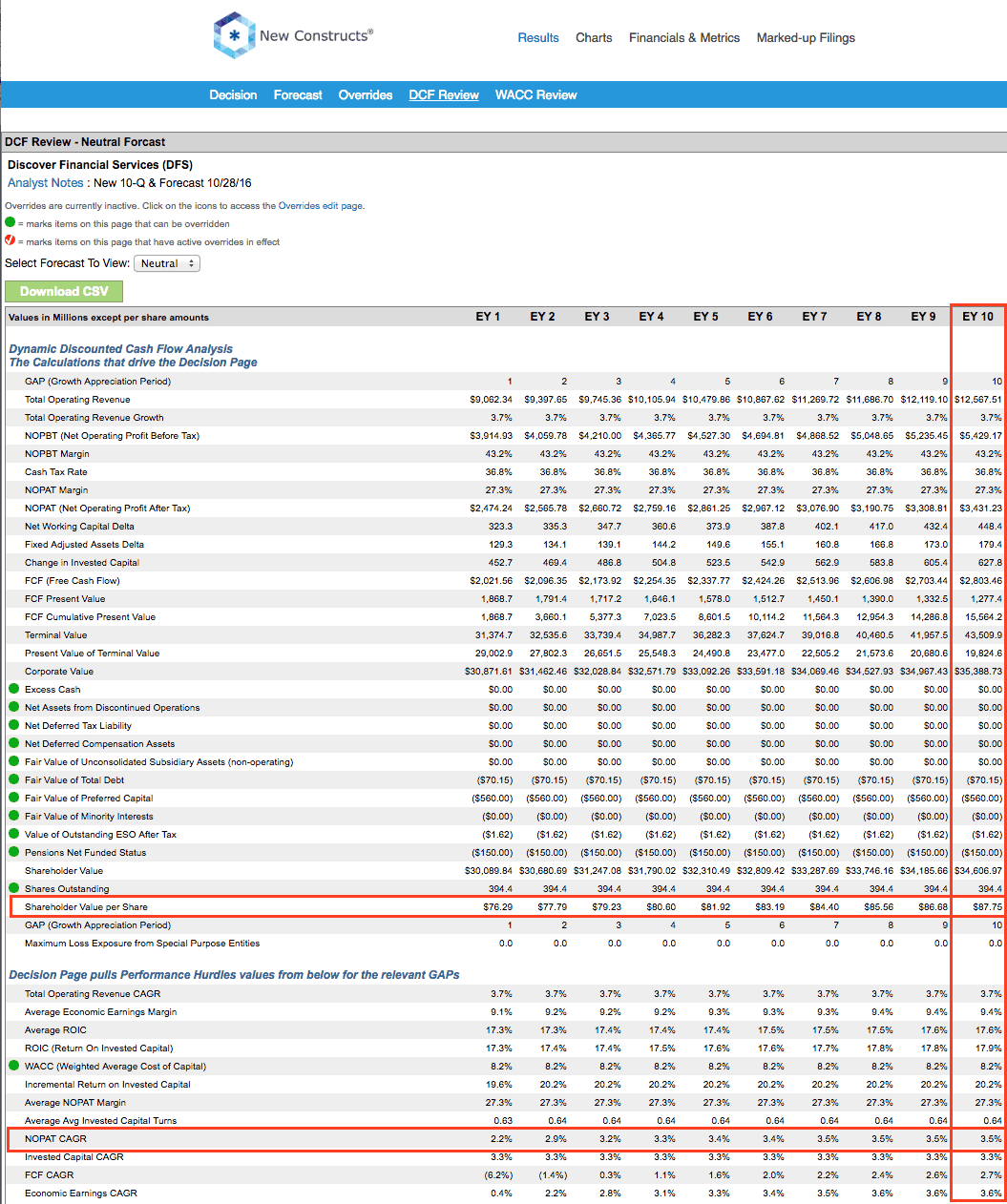Click the New Constructs logo icon
This screenshot has height=1204, width=1007.
234,36
